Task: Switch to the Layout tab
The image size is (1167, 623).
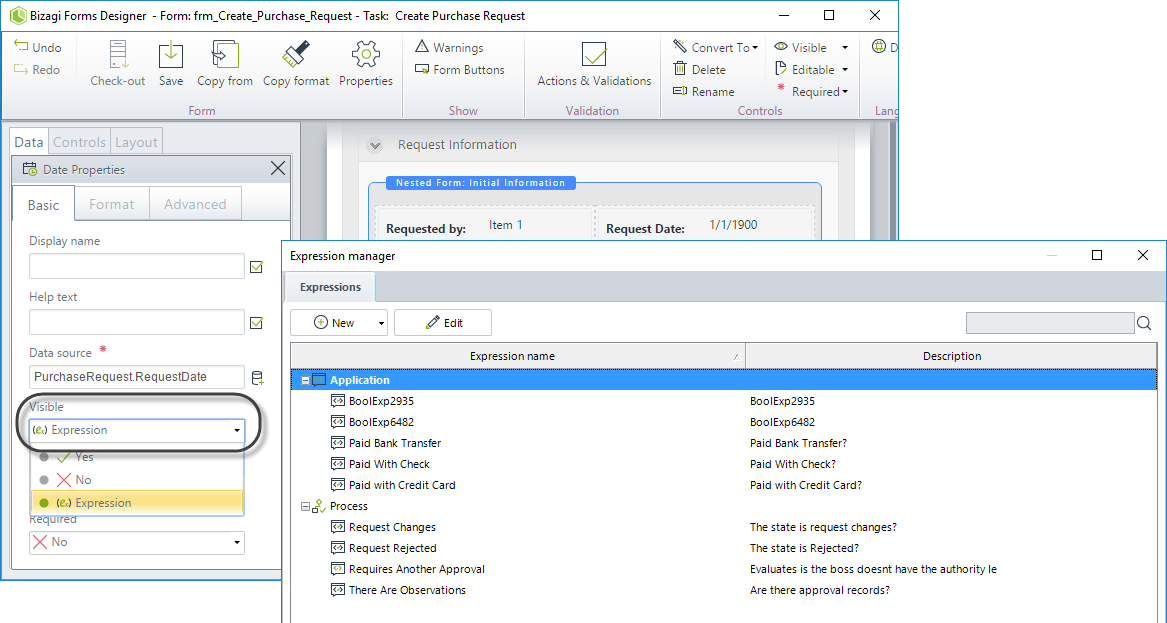Action: pyautogui.click(x=136, y=141)
